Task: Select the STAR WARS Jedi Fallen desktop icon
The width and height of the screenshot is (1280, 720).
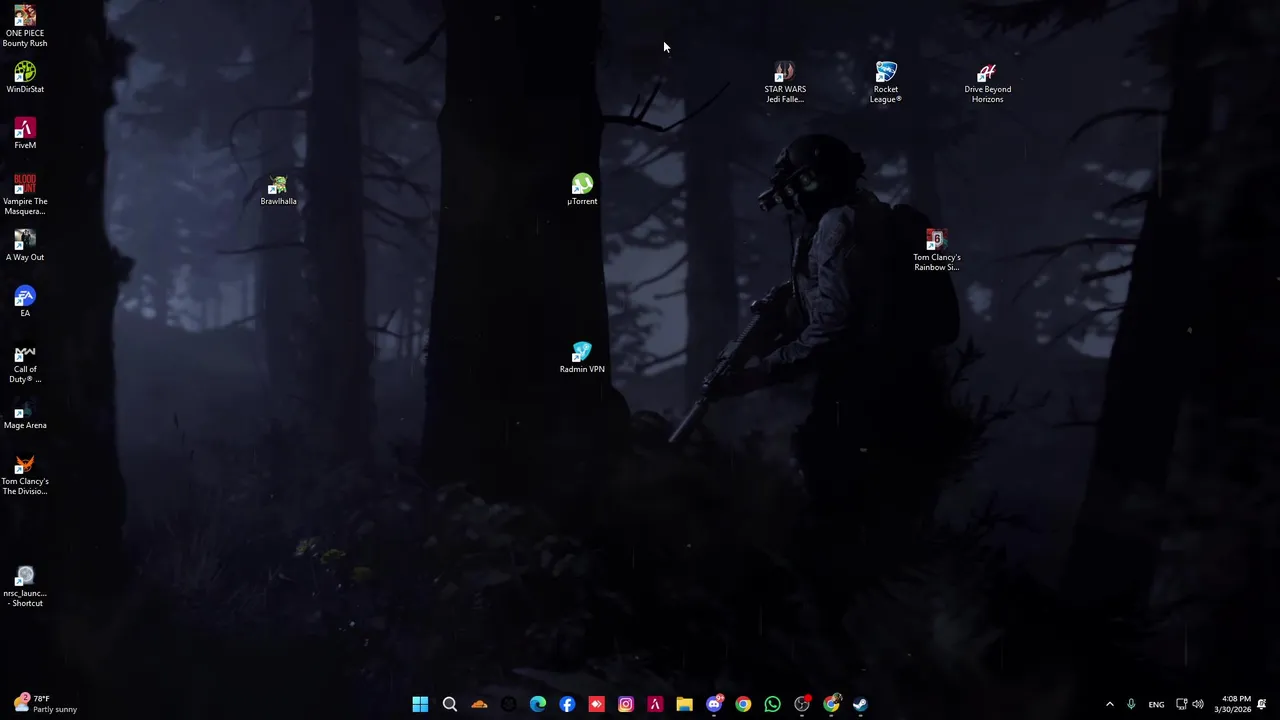Action: point(785,82)
